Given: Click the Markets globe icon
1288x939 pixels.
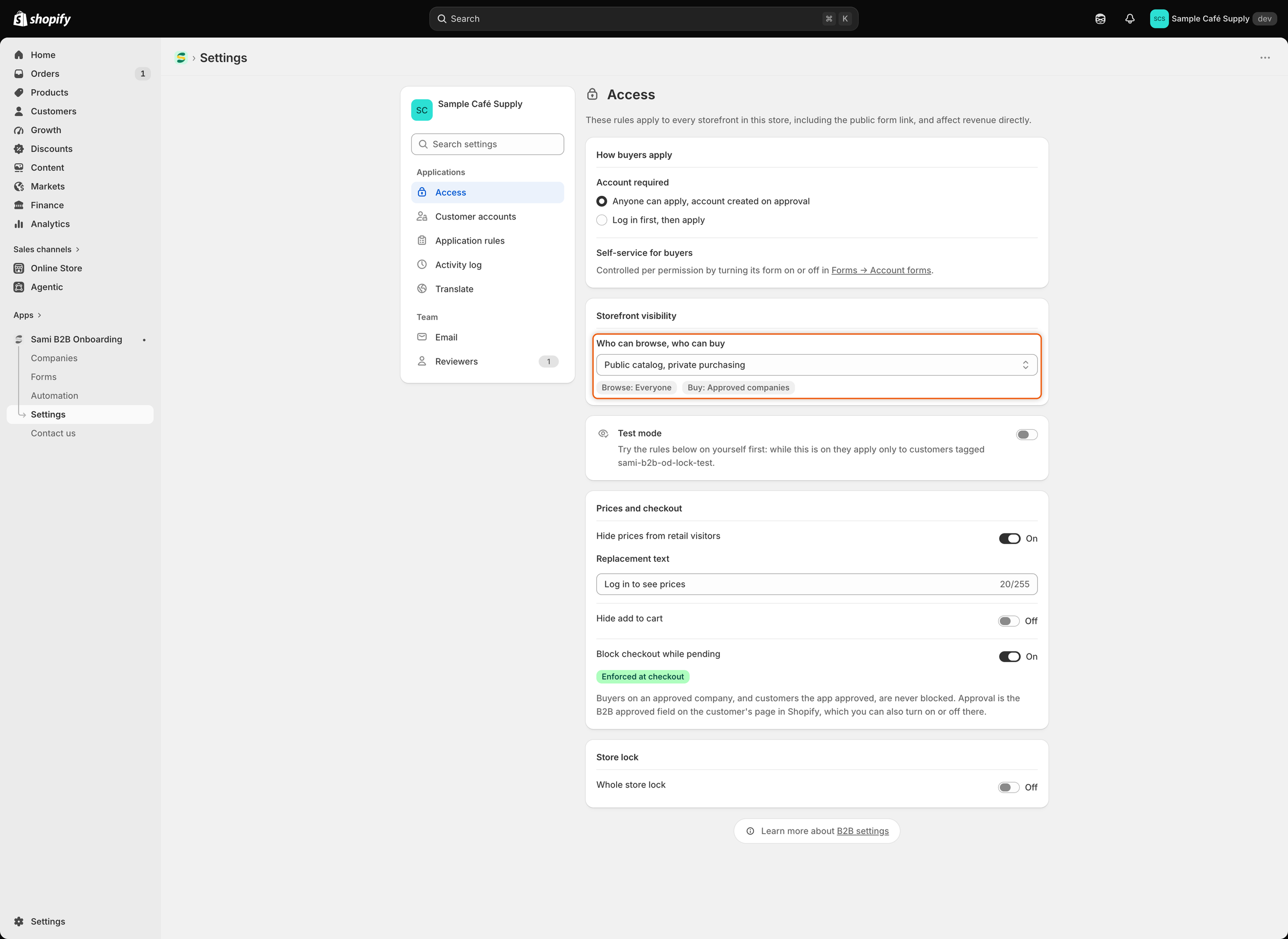Looking at the screenshot, I should pos(19,186).
